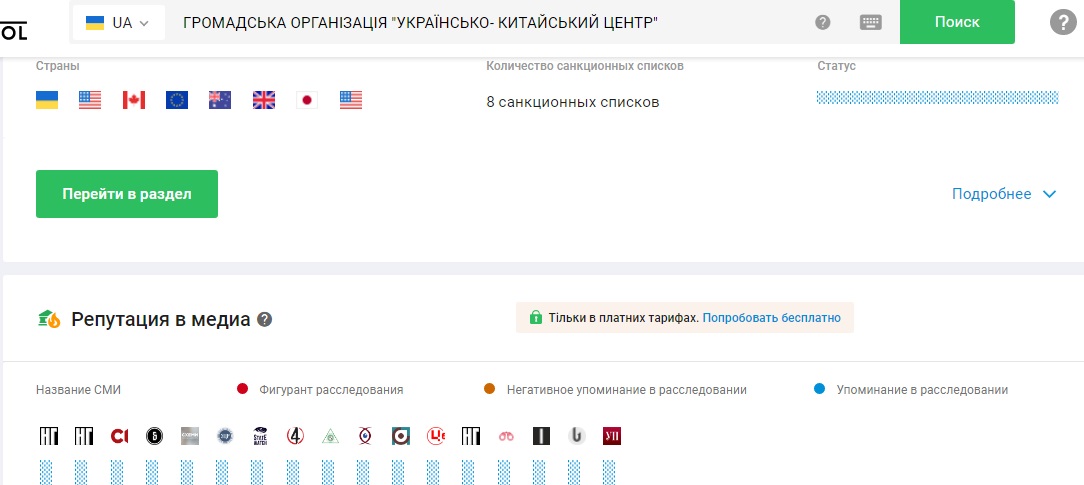Open the on-screen keyboard icon in search bar
Screen dimensions: 1084x485
tap(870, 22)
